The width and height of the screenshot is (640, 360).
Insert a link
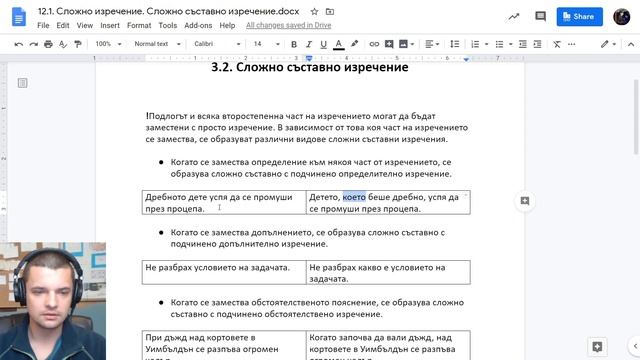coord(374,44)
